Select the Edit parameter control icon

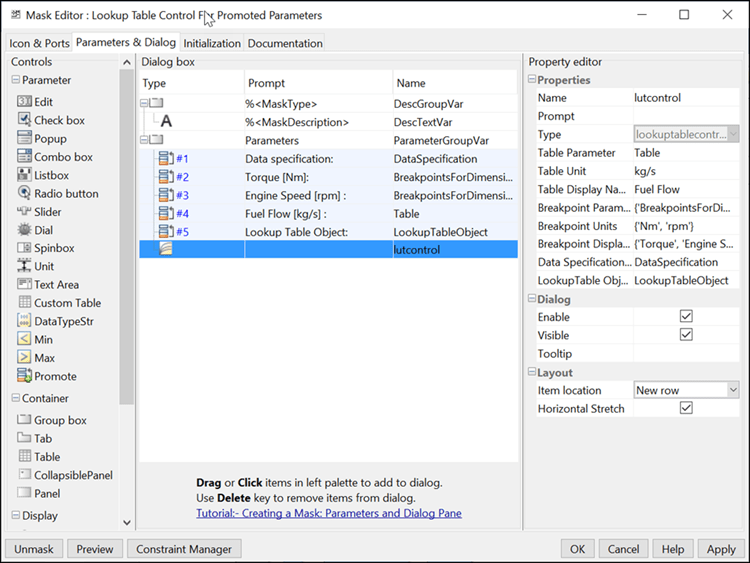pyautogui.click(x=24, y=101)
